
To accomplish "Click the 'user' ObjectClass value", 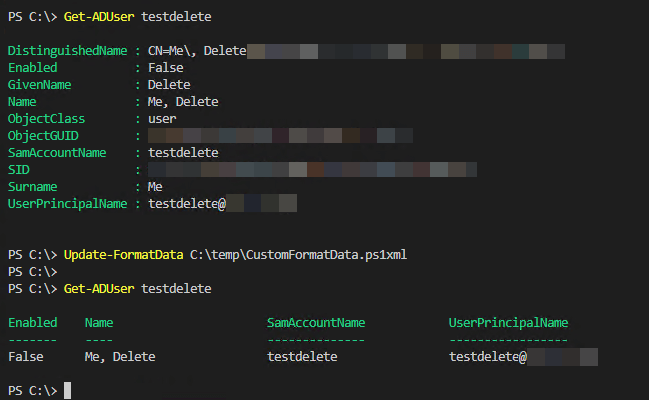I will pos(164,118).
